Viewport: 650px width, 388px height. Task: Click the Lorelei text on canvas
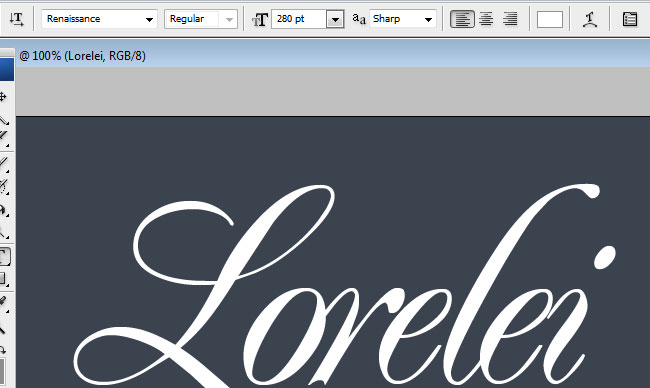point(345,286)
